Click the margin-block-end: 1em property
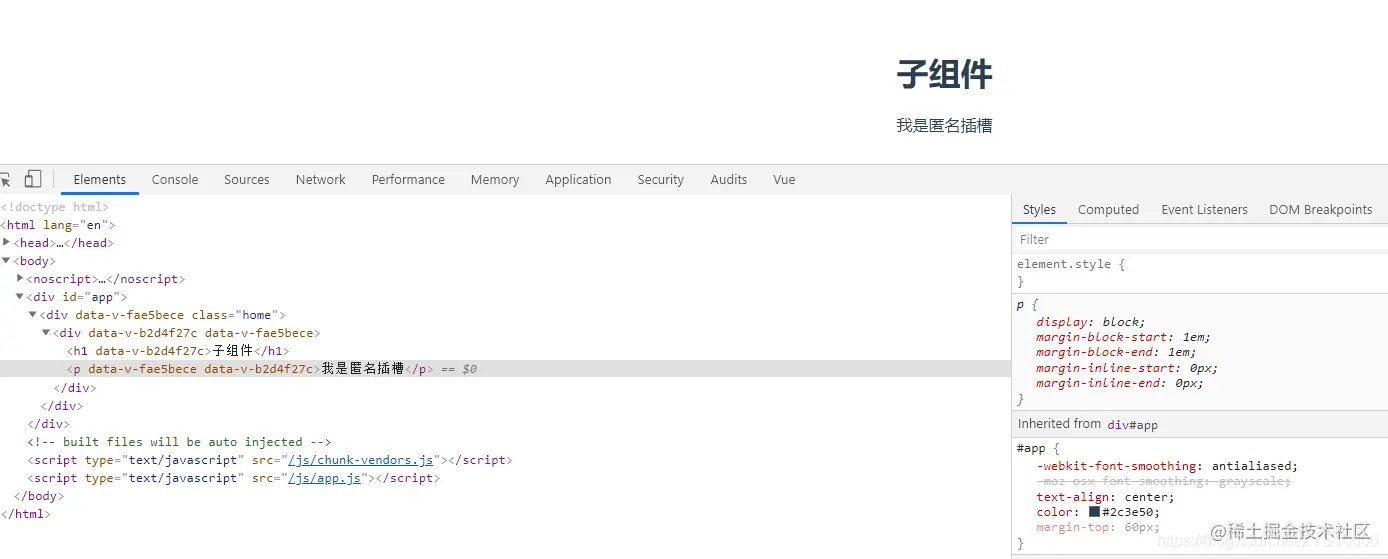Viewport: 1388px width, 559px height. click(x=1116, y=352)
